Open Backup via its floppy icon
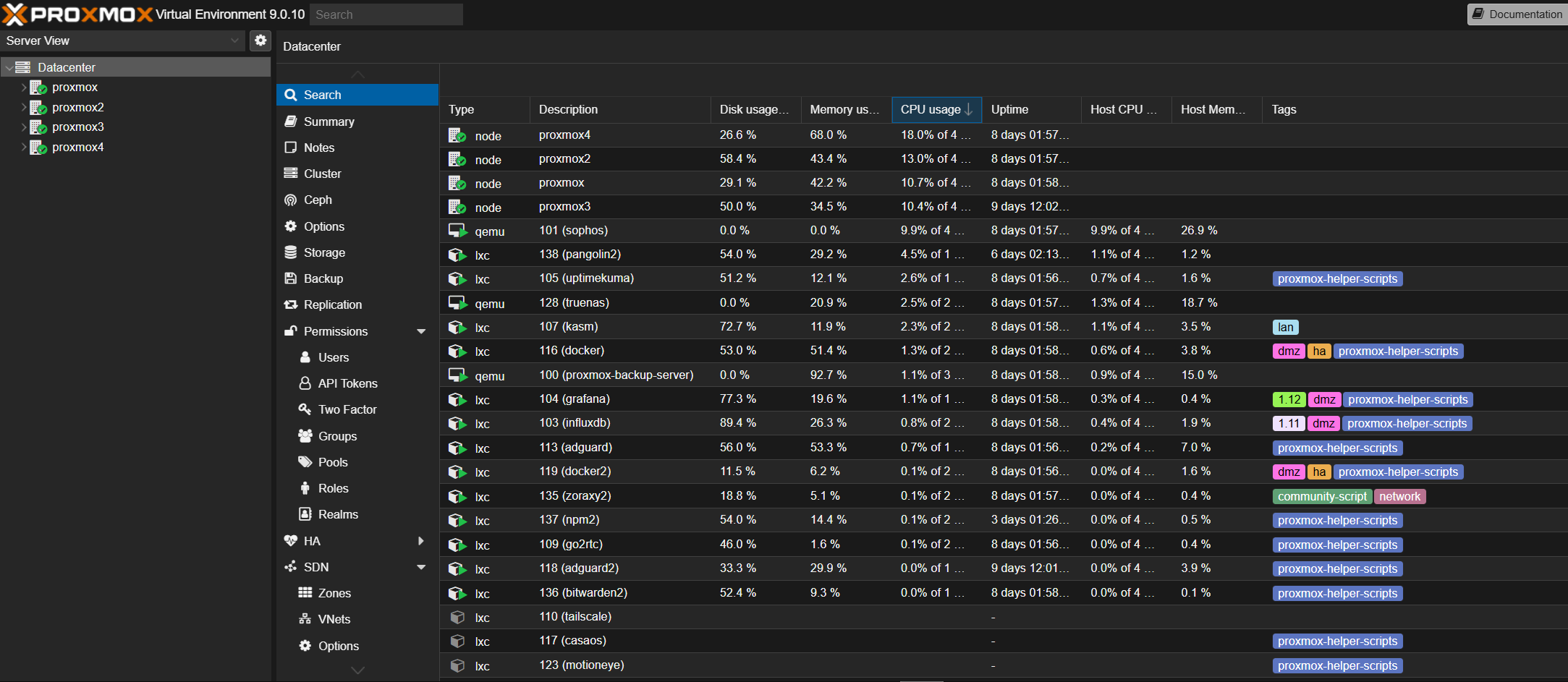This screenshot has height=682, width=1568. [291, 278]
